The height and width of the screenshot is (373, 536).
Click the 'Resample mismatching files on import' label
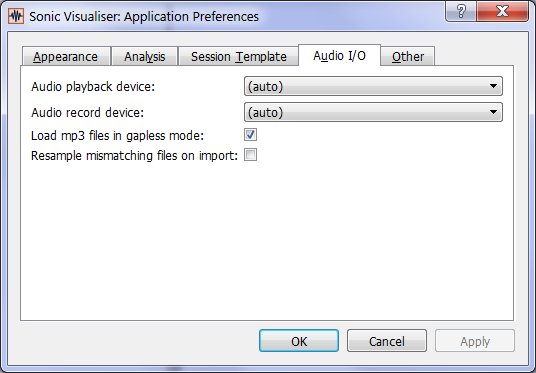pos(134,156)
